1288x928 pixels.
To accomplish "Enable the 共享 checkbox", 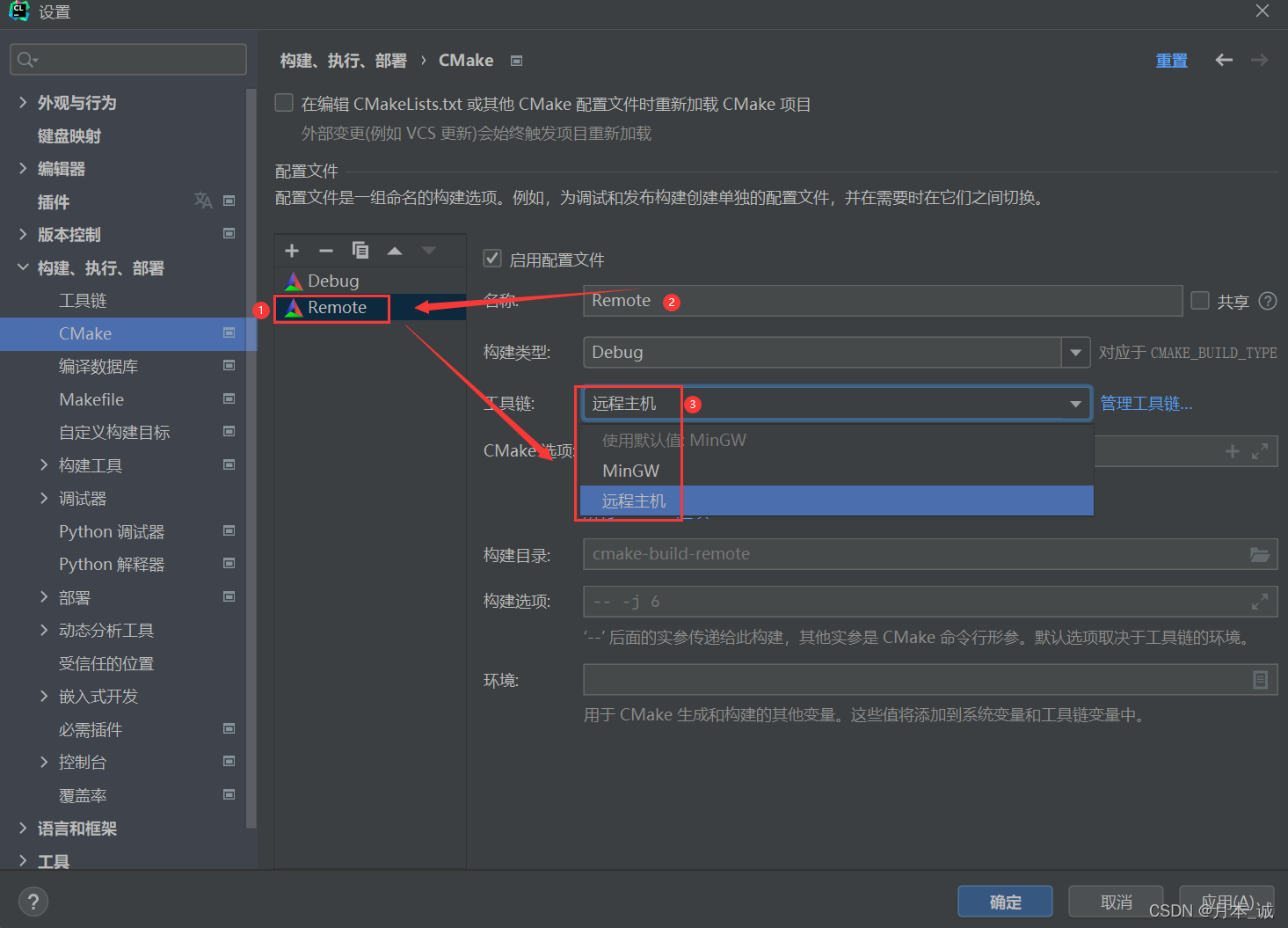I will [x=1199, y=300].
